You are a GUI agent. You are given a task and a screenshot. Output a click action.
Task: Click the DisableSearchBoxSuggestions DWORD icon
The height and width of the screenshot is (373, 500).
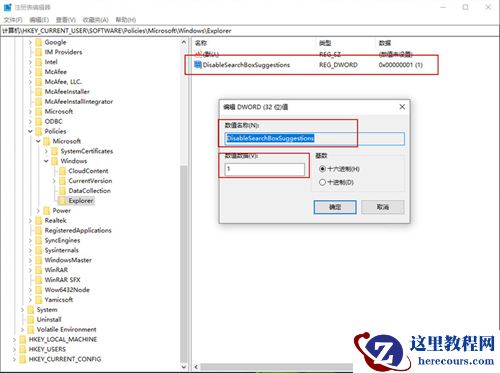coord(198,64)
